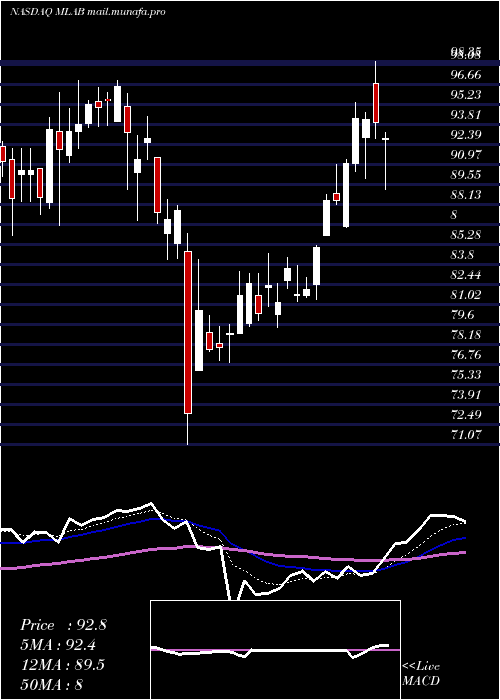Click the 50MA : 8 readout

[52, 684]
